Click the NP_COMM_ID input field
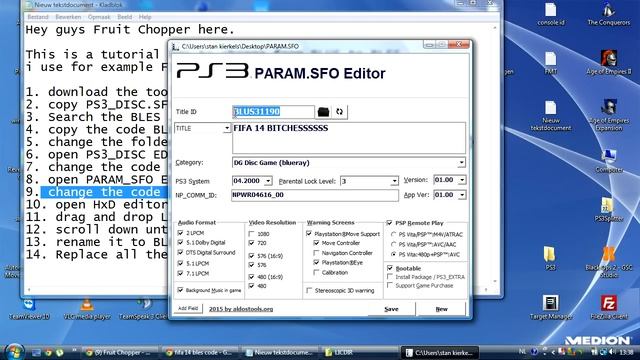Image resolution: width=640 pixels, height=360 pixels. pyautogui.click(x=315, y=195)
